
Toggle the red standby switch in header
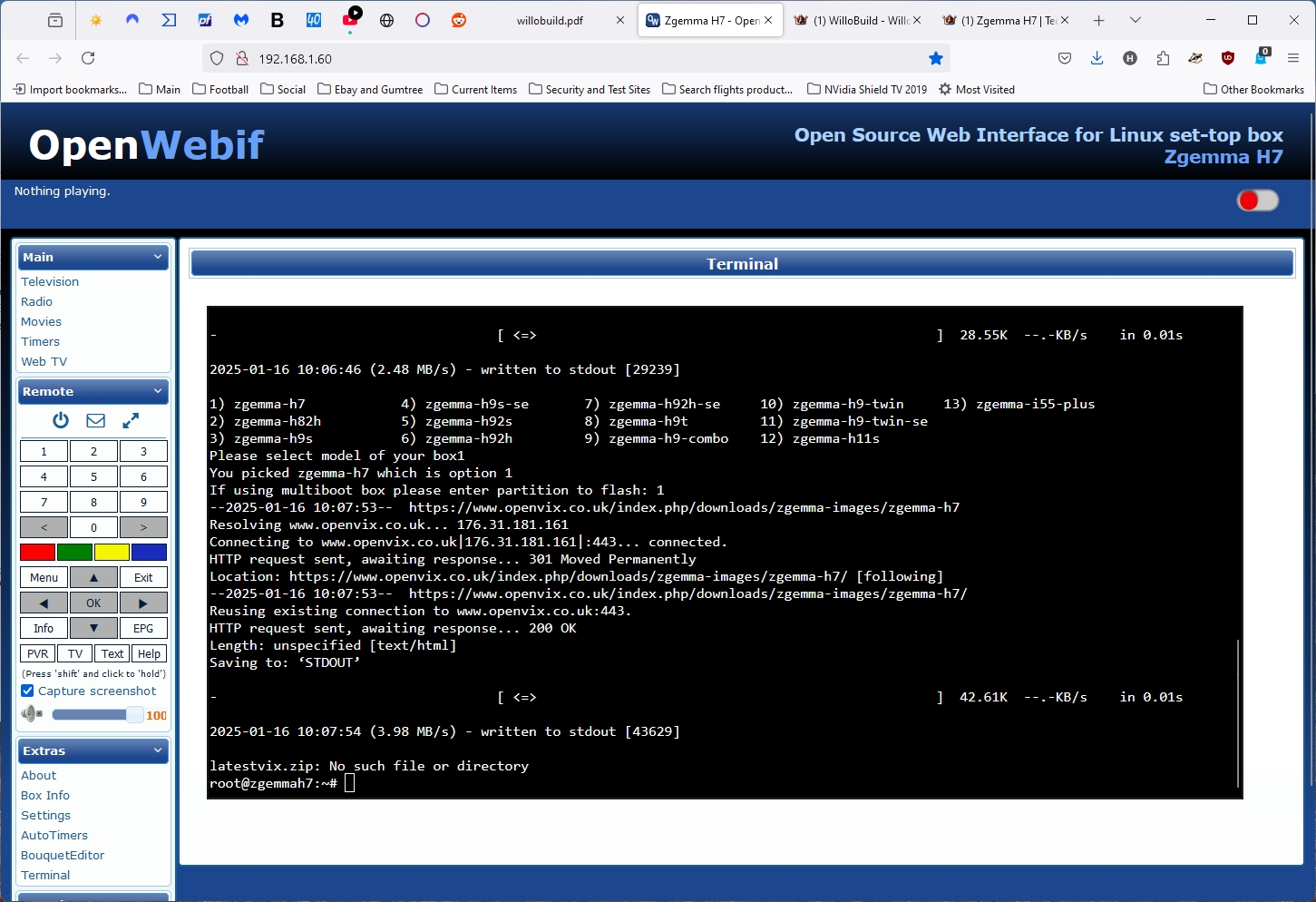click(x=1258, y=201)
